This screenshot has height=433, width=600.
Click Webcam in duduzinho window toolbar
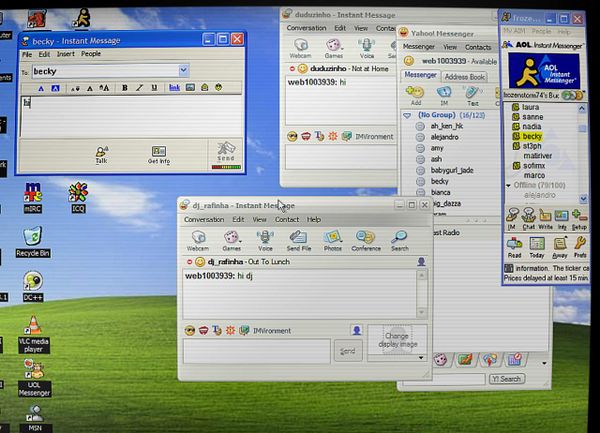[300, 49]
